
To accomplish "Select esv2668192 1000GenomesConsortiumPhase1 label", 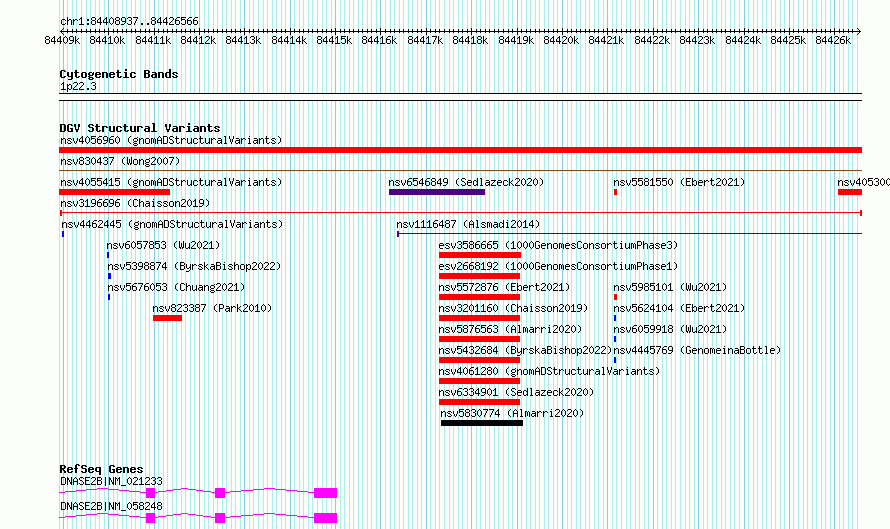I will [x=558, y=266].
